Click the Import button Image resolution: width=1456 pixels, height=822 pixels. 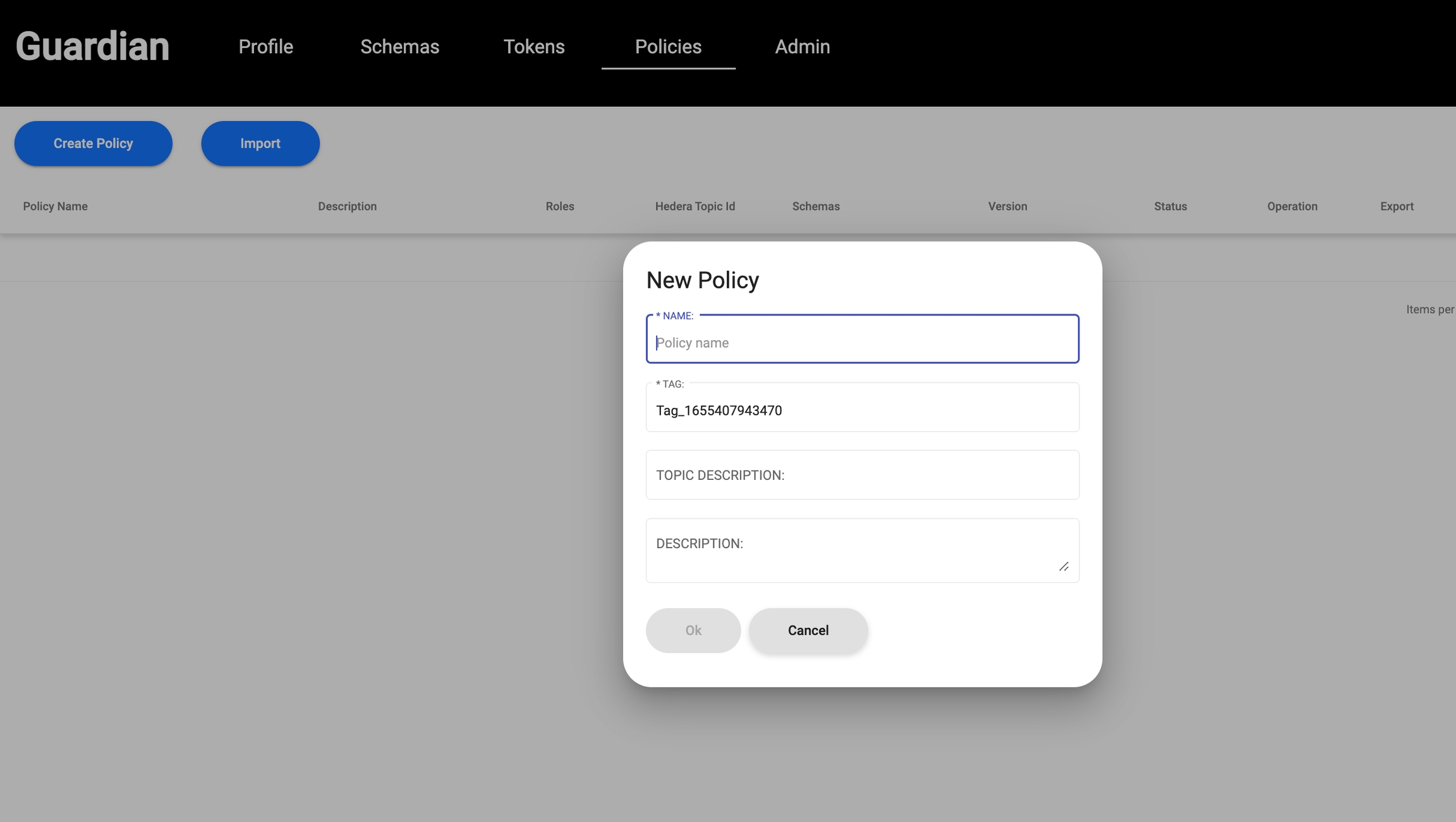(x=260, y=144)
